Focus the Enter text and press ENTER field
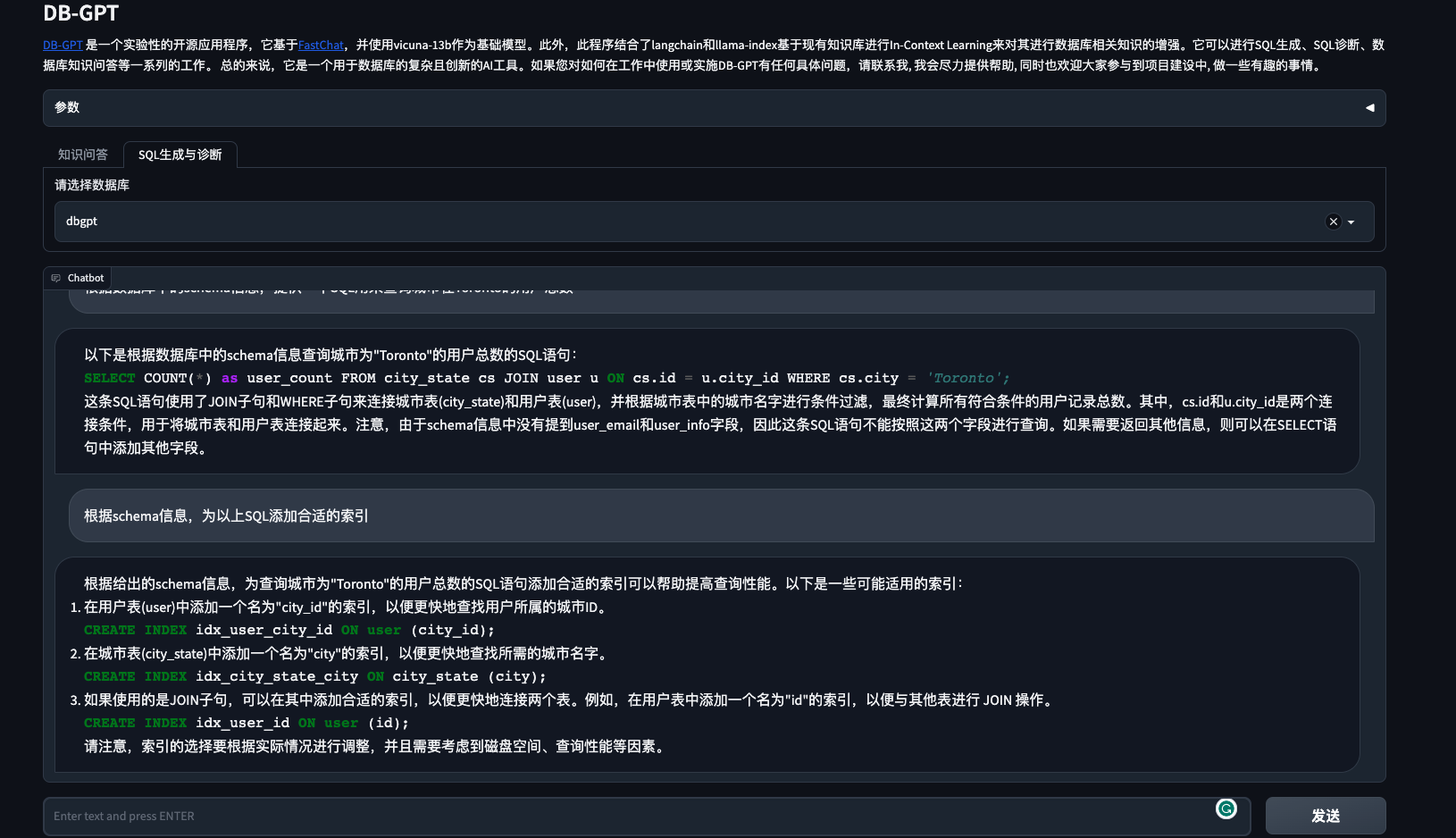The image size is (1456, 838). point(625,816)
